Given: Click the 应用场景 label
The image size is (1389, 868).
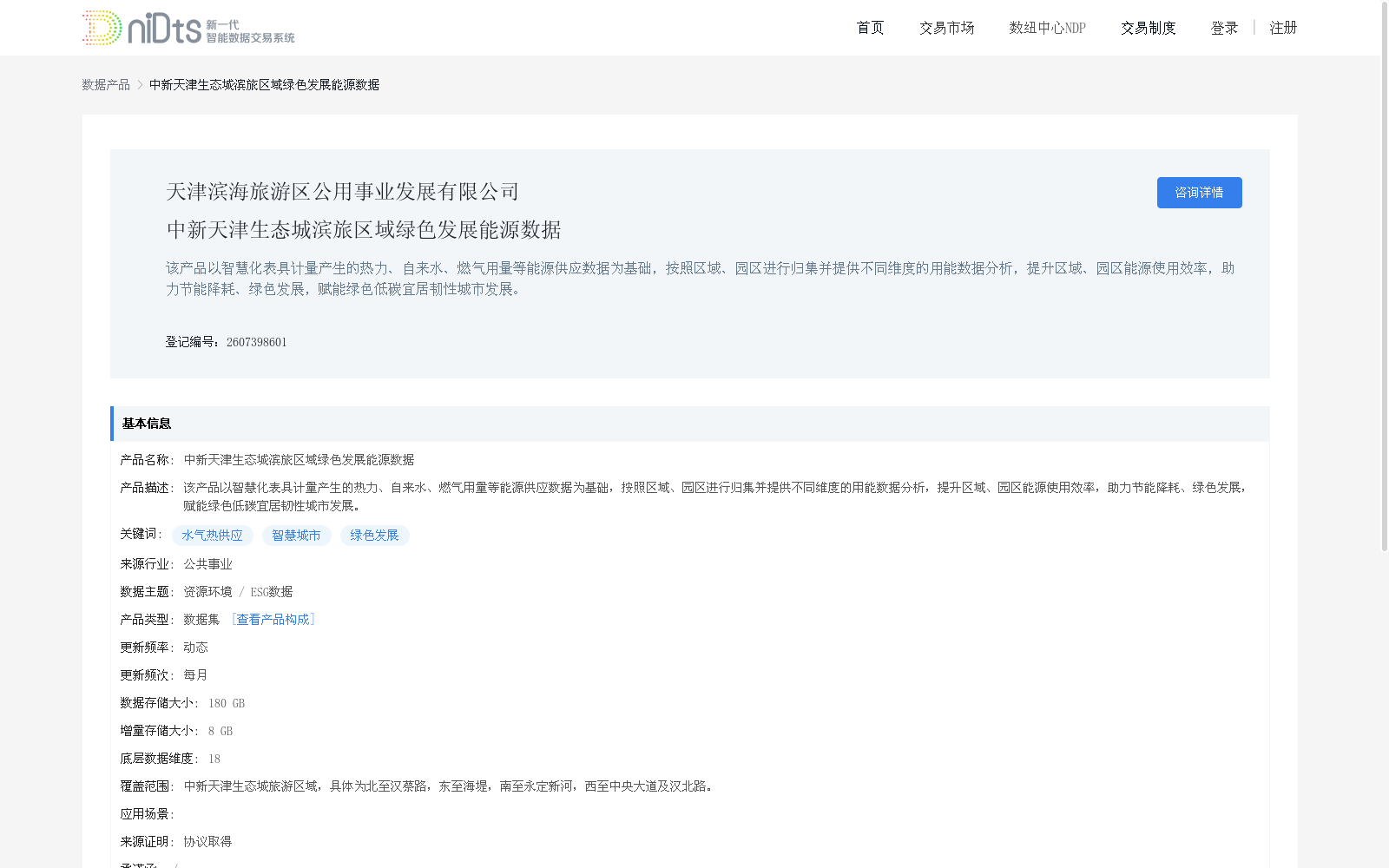Looking at the screenshot, I should pos(147,814).
